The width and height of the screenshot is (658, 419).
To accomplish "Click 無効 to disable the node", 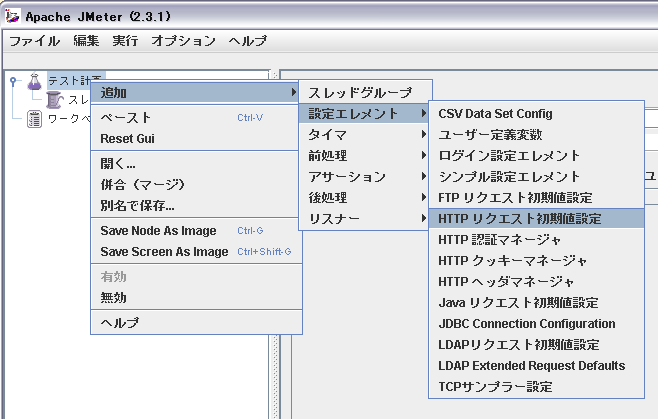I will click(x=114, y=297).
